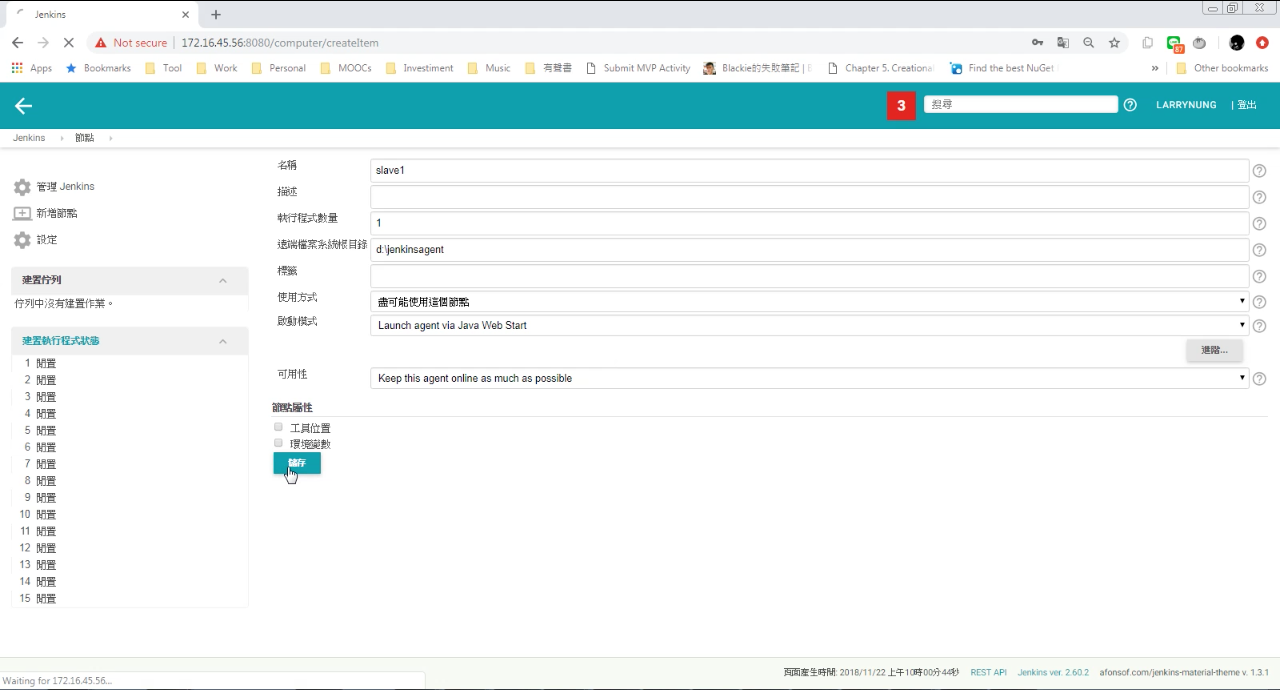Open the 使用方式 usage dropdown
The width and height of the screenshot is (1280, 690).
809,301
